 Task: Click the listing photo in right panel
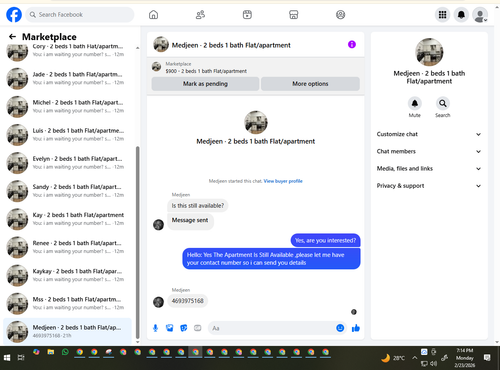(429, 52)
